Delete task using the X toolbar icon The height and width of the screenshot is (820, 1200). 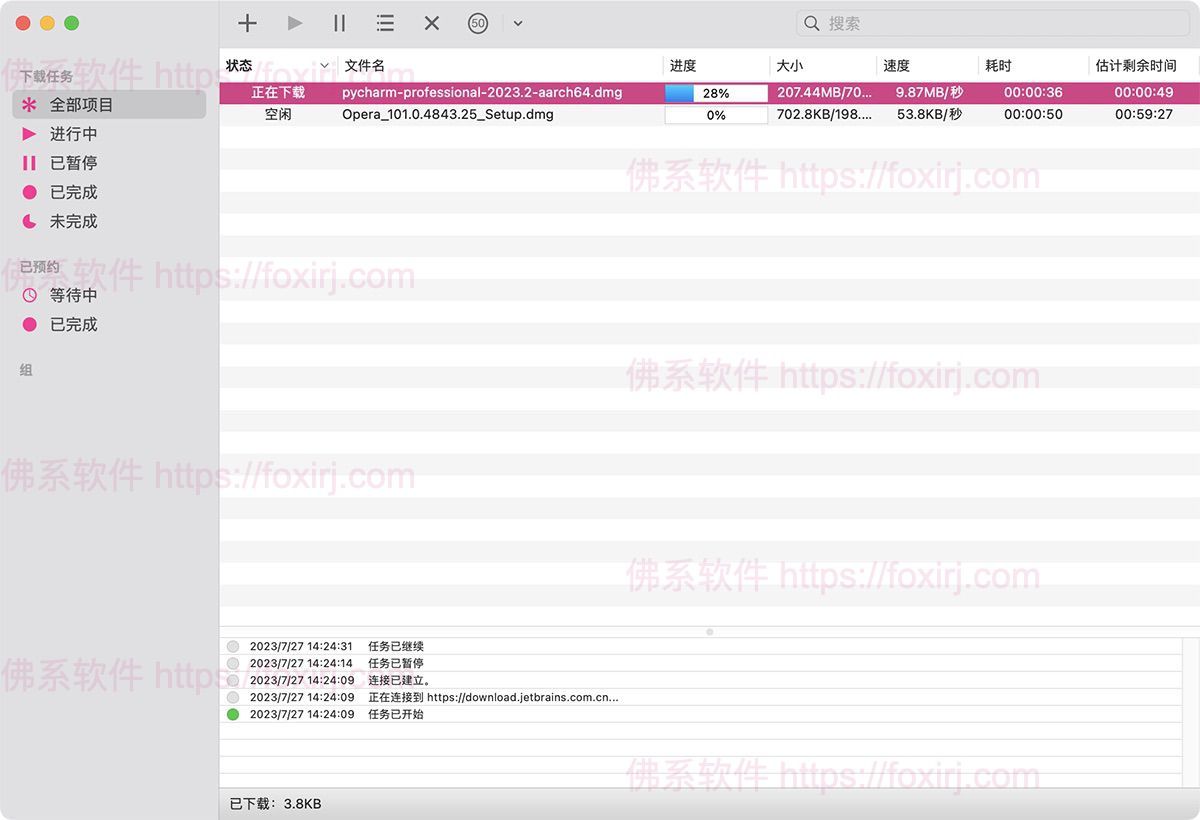[x=432, y=23]
